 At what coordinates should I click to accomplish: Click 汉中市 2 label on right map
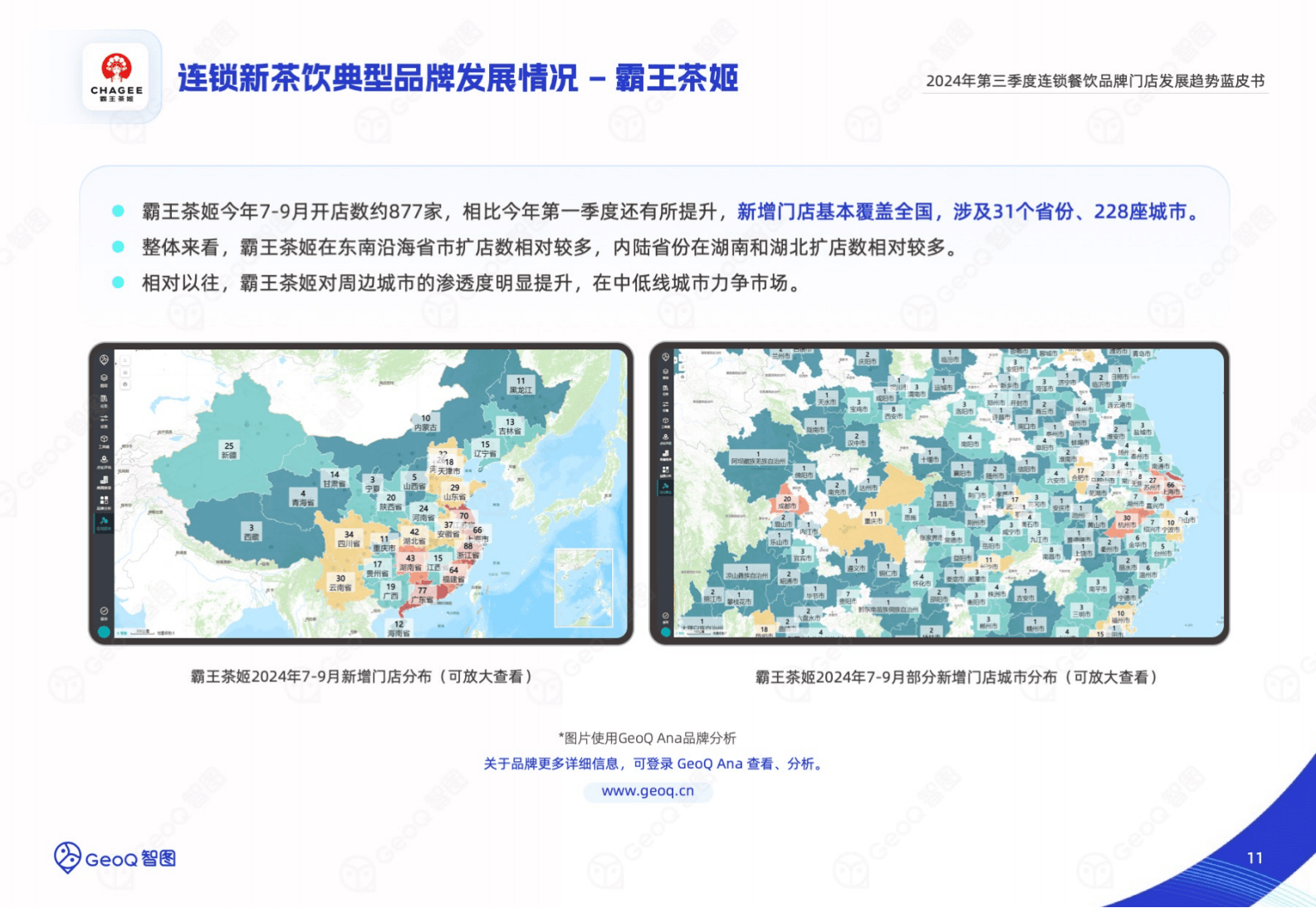pos(857,440)
